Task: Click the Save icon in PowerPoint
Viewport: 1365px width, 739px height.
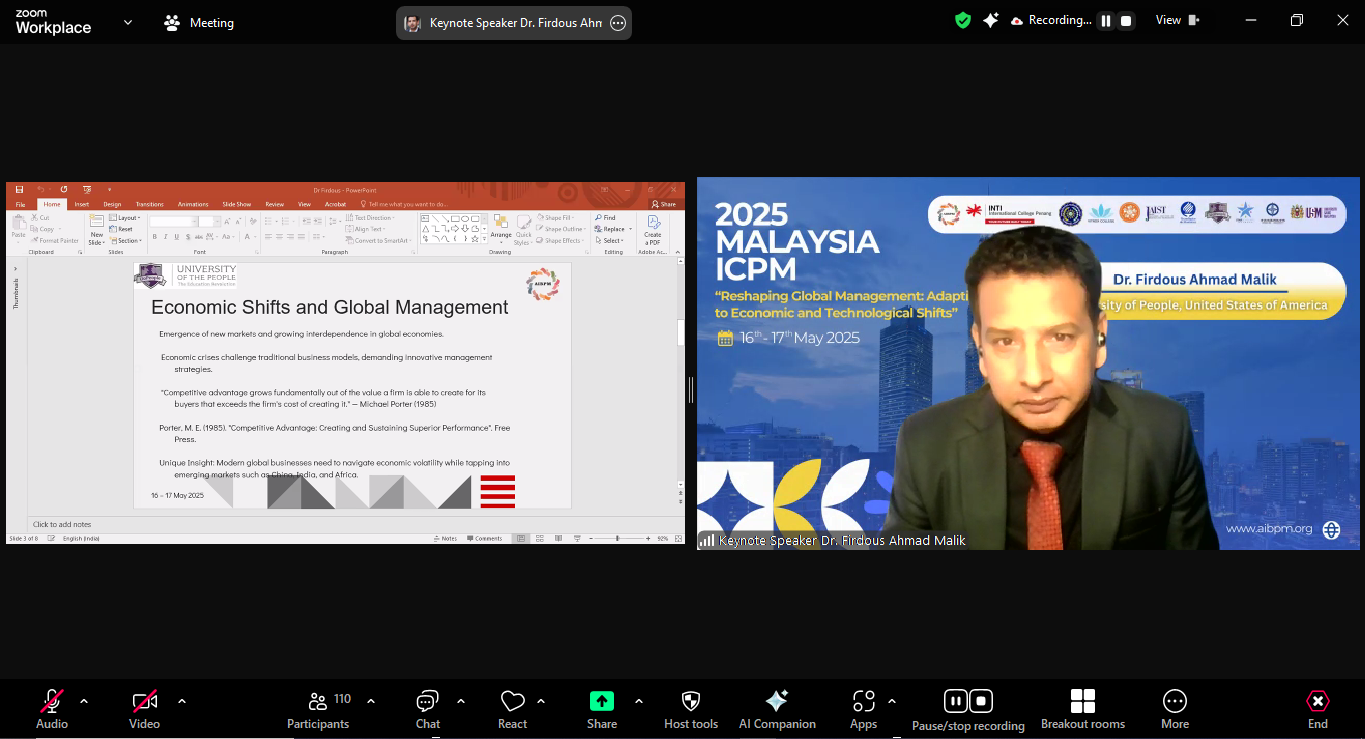Action: (19, 189)
